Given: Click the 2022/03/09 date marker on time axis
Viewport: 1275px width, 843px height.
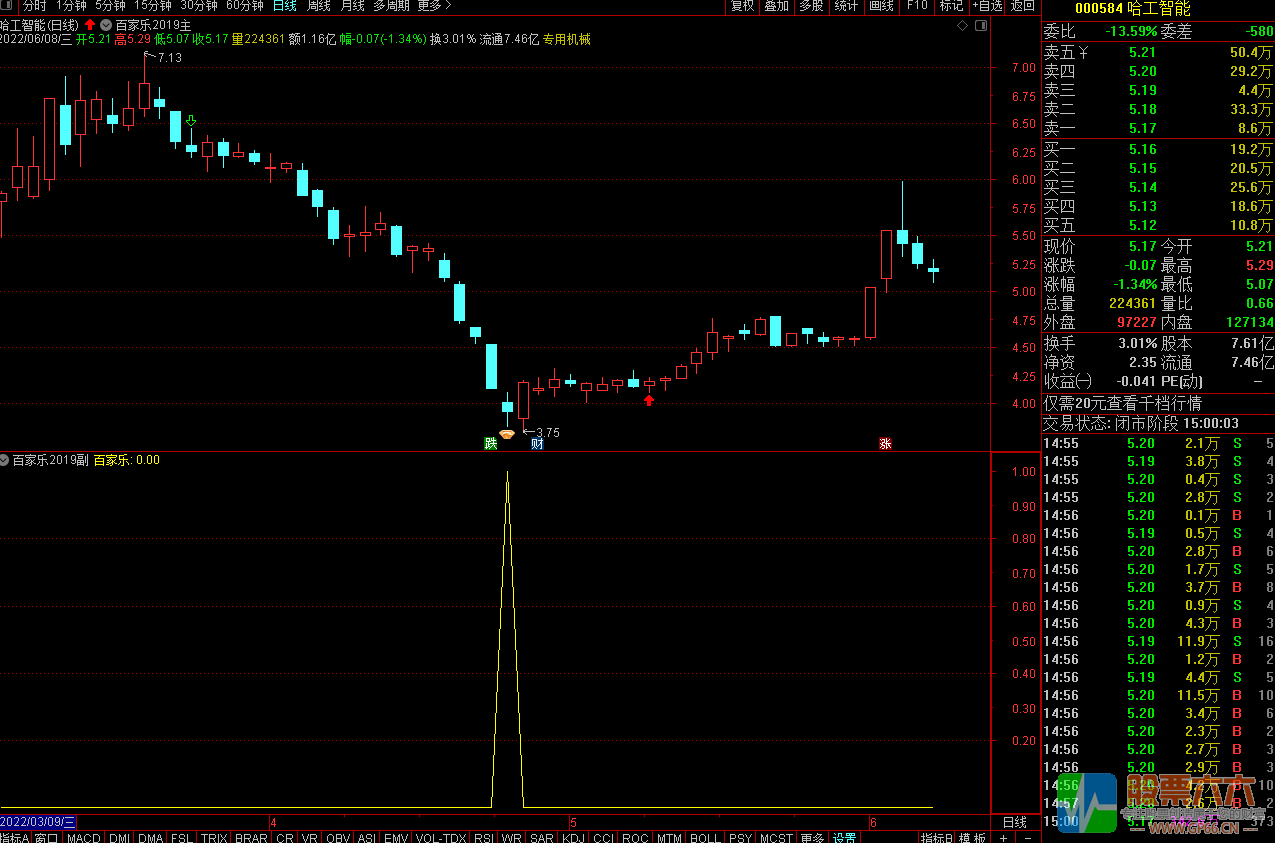Looking at the screenshot, I should 37,822.
